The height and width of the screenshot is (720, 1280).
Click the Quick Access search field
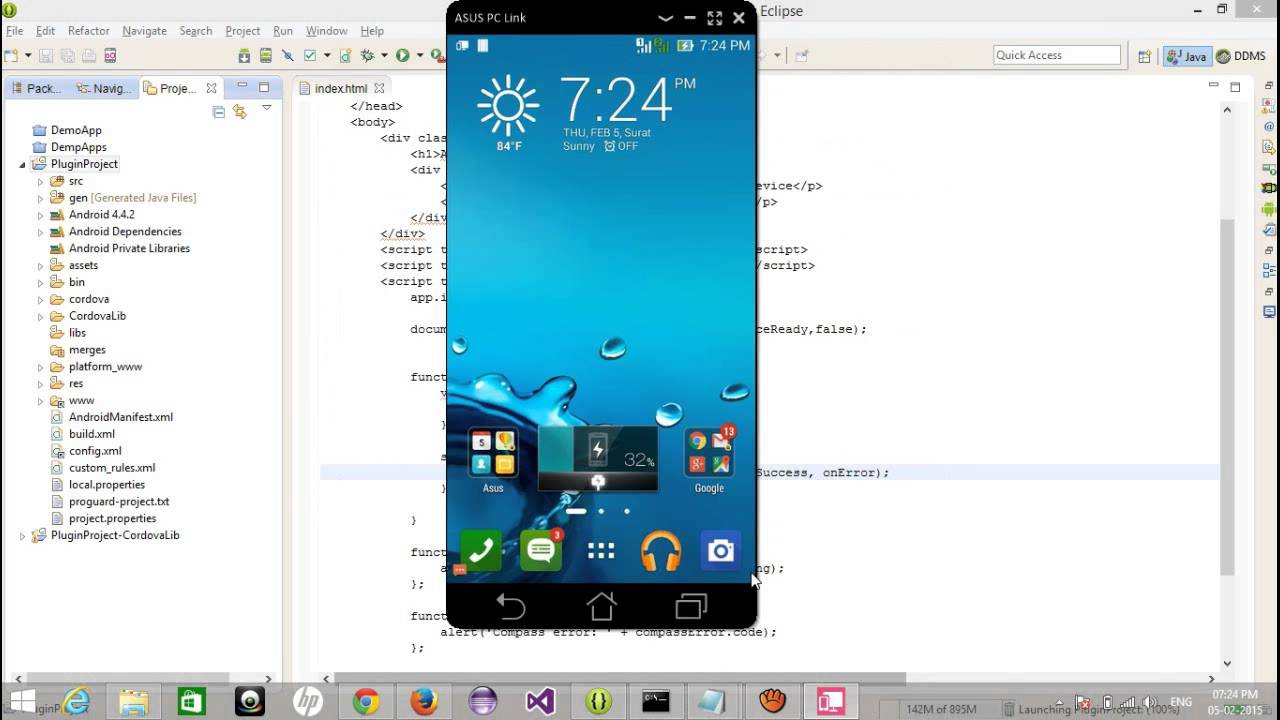[1057, 55]
